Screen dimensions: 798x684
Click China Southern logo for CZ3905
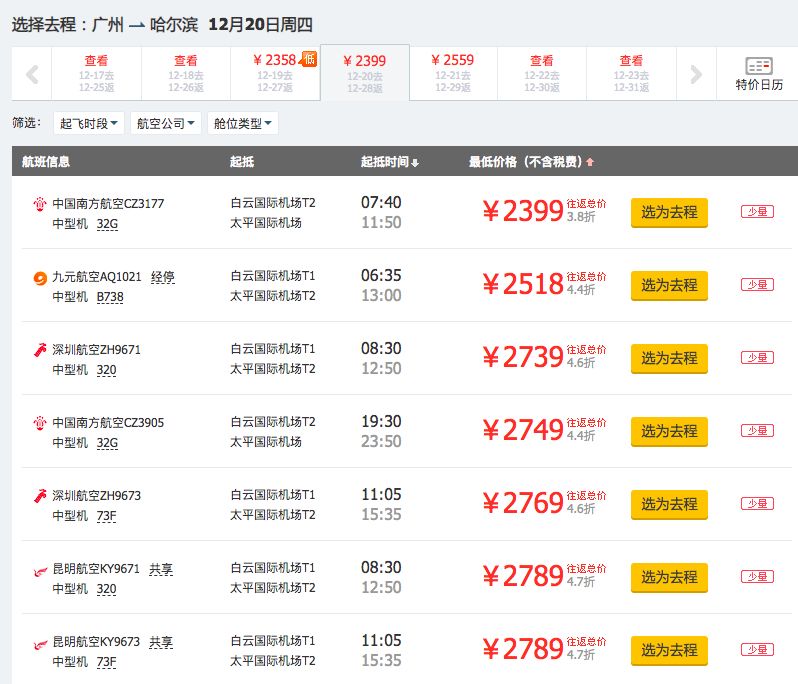click(x=40, y=423)
